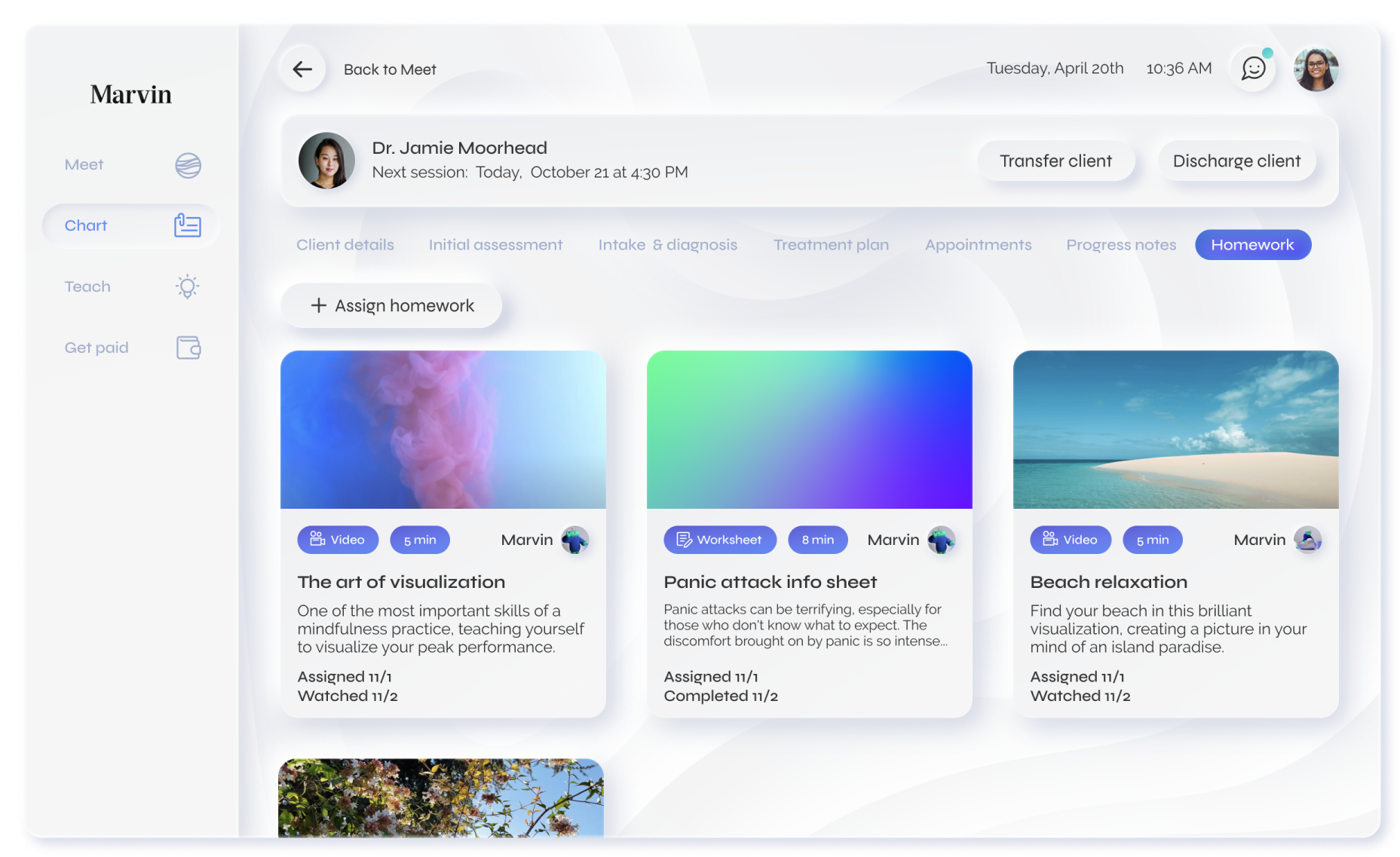
Task: Click Marvin avatar on Beach relaxation card
Action: tap(1308, 540)
